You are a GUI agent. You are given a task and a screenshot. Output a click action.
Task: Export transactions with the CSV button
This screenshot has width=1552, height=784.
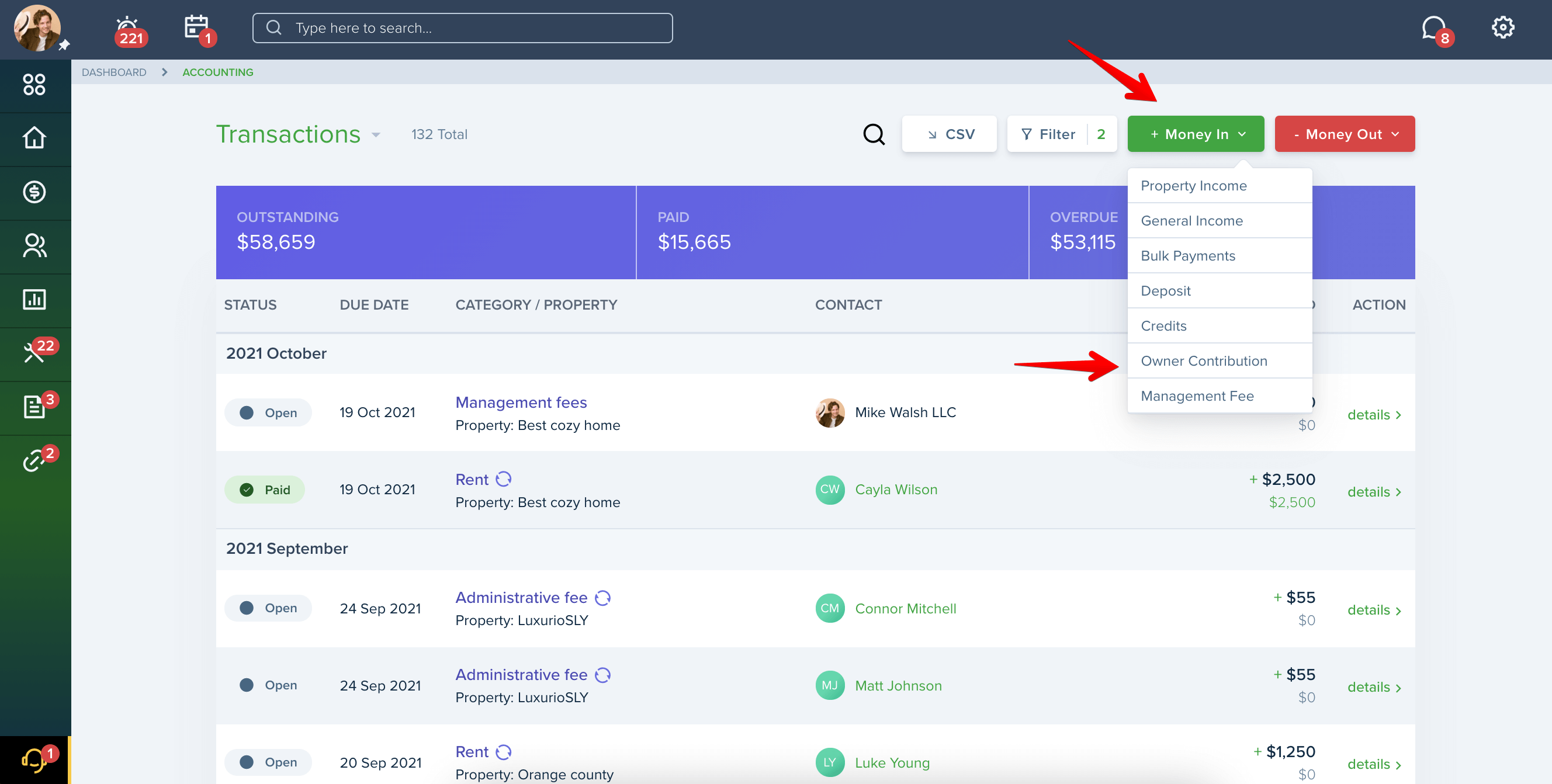[x=949, y=134]
